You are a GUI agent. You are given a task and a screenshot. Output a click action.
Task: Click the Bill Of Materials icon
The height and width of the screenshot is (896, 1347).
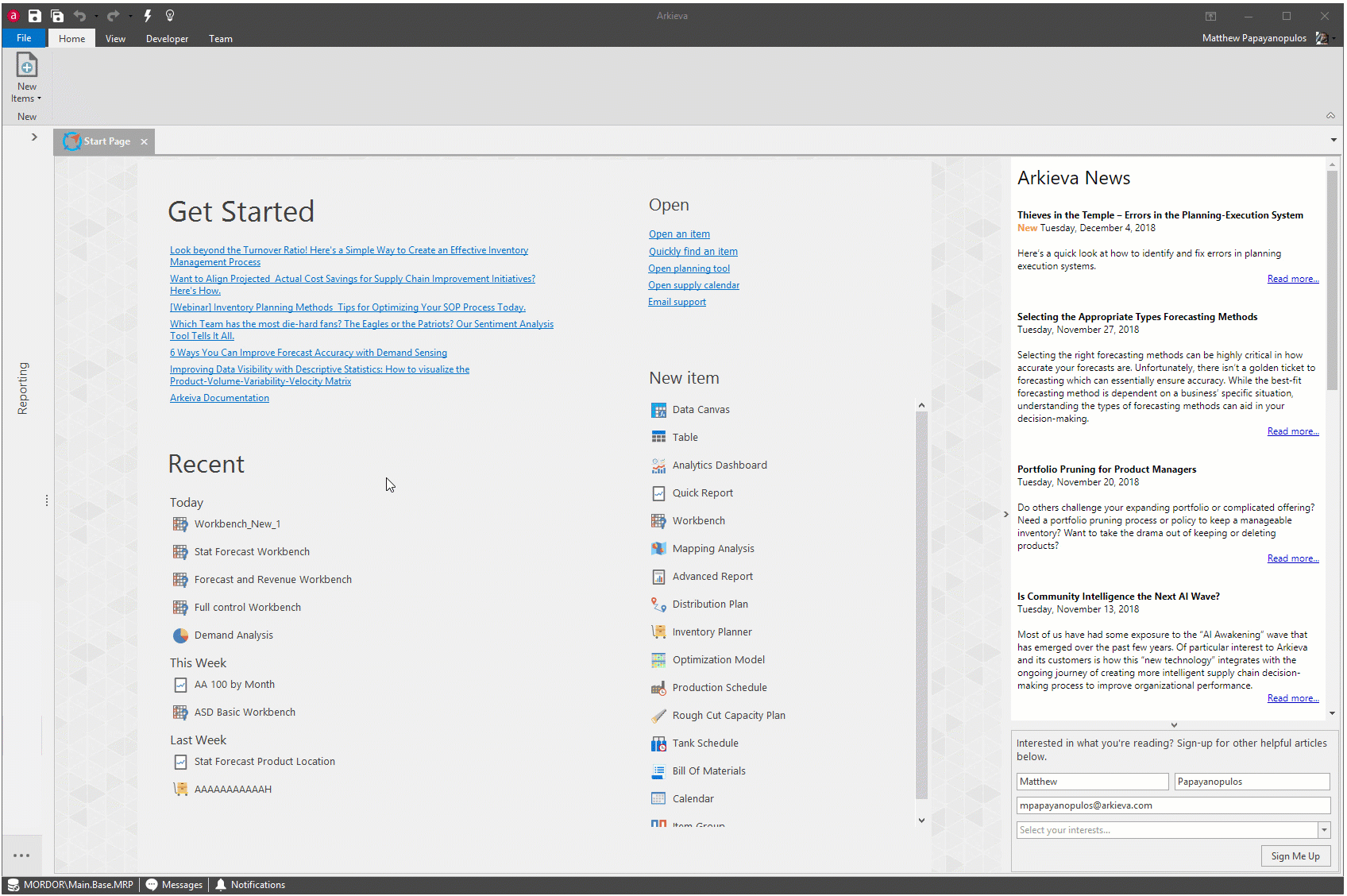(658, 771)
